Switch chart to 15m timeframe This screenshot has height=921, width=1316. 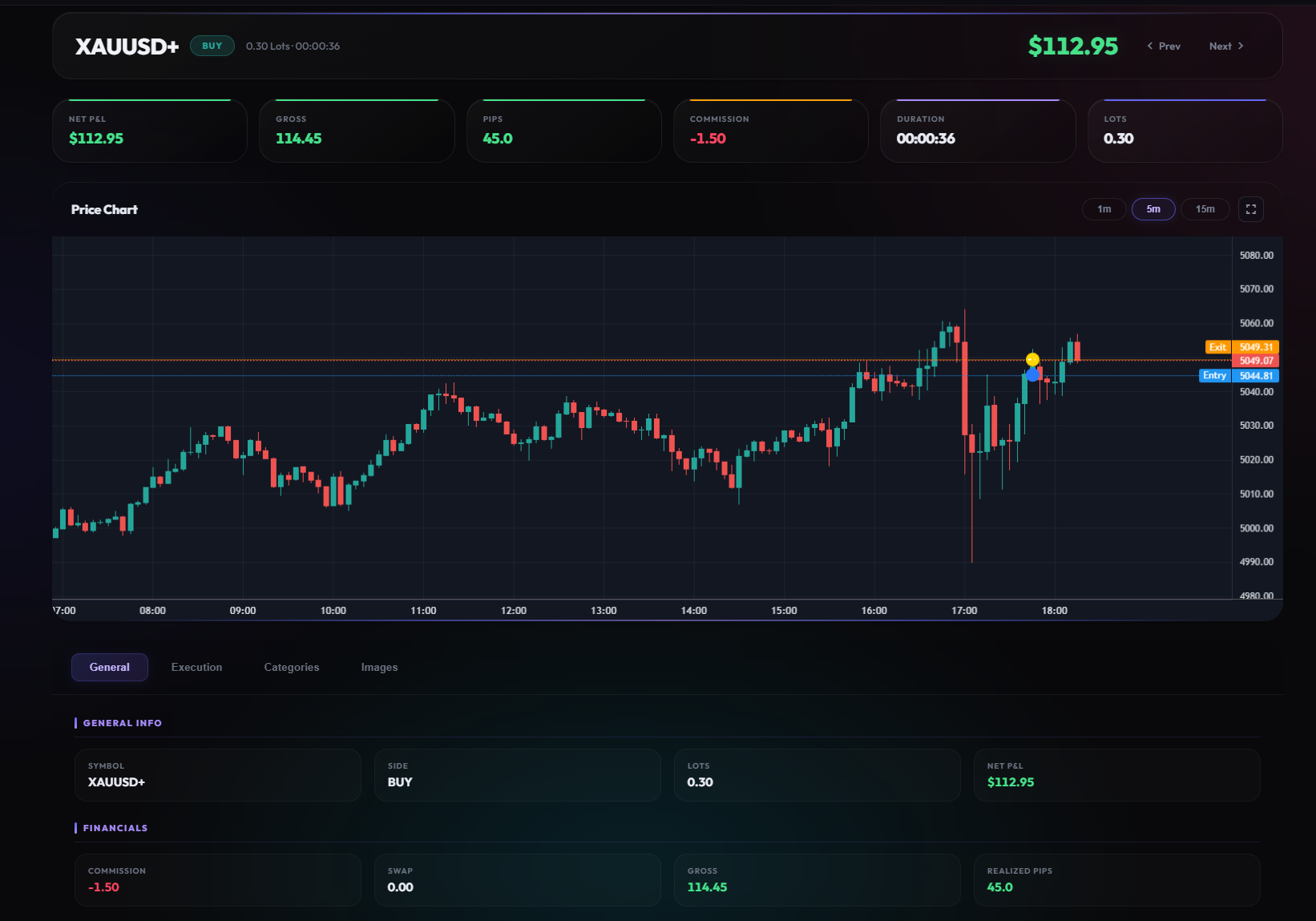point(1205,209)
